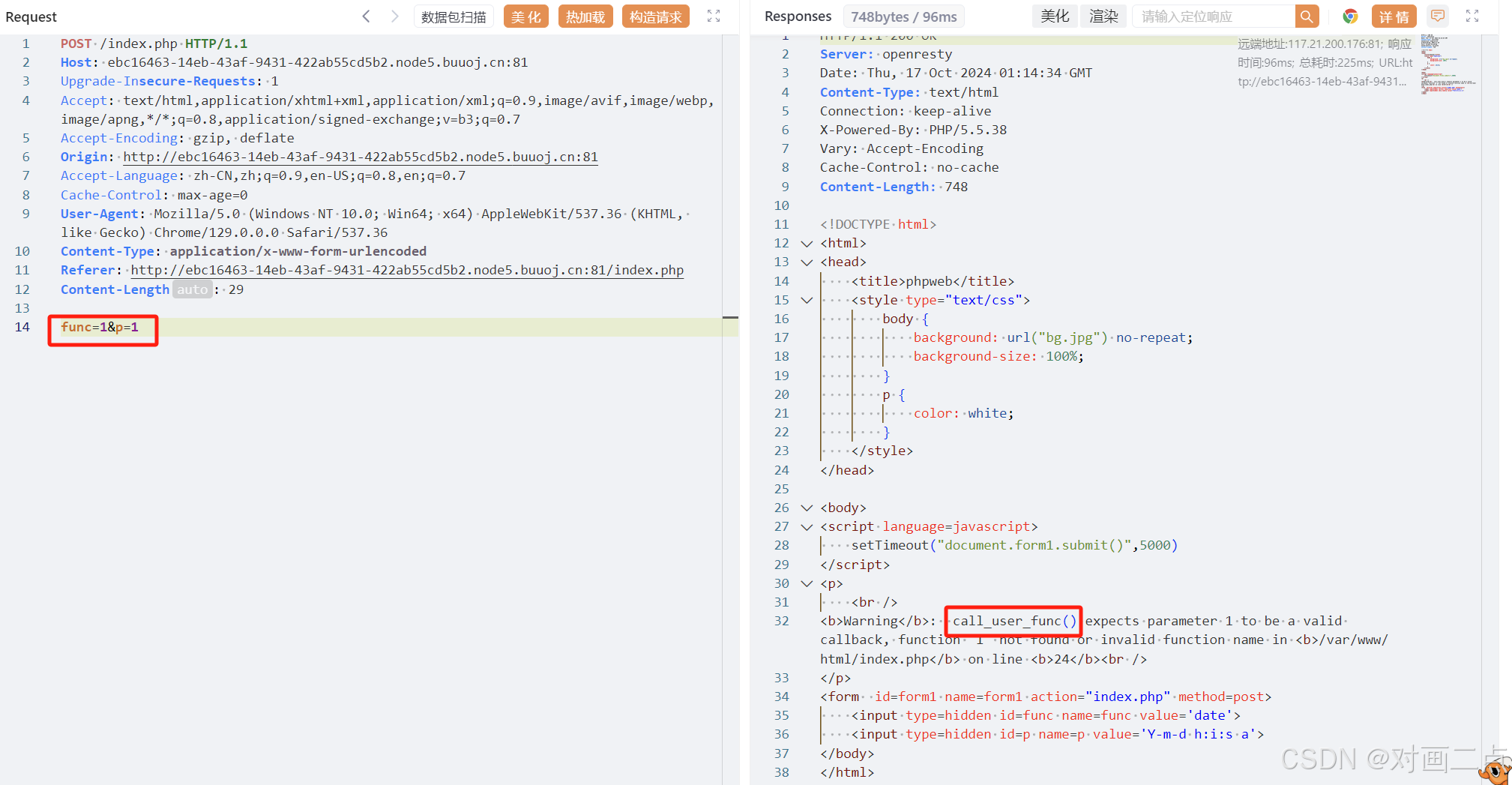The height and width of the screenshot is (785, 1512).
Task: Click setTimeout document.form1.submit line
Action: pos(1015,545)
